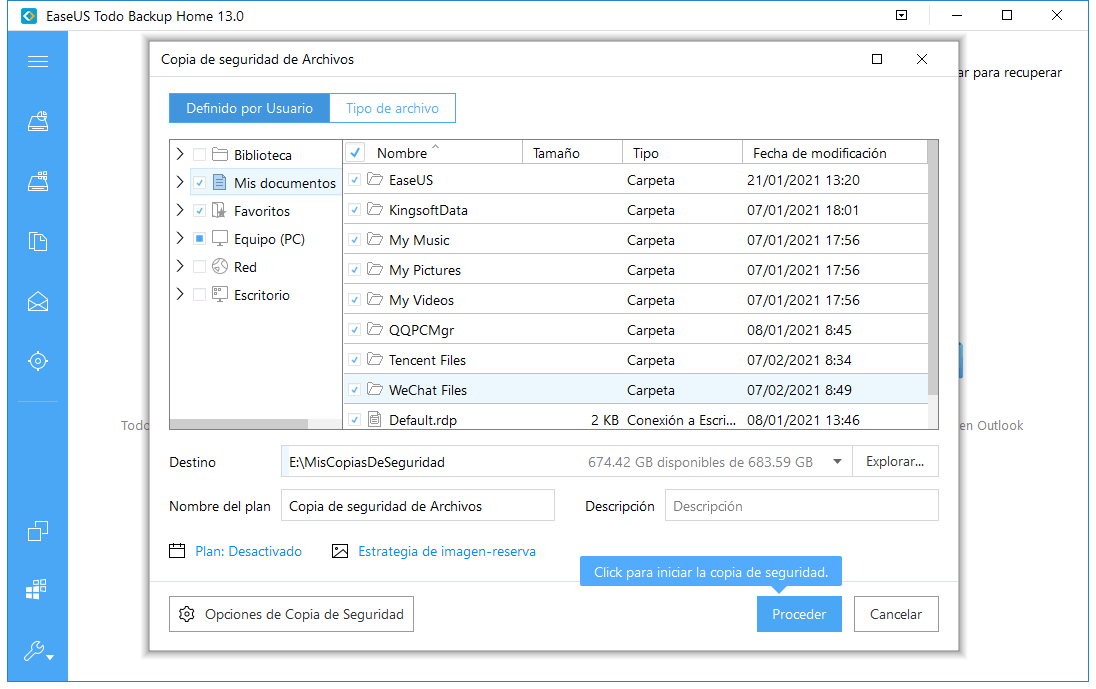This screenshot has height=689, width=1096.
Task: Open Opciones de Copia de Seguridad
Action: click(291, 614)
